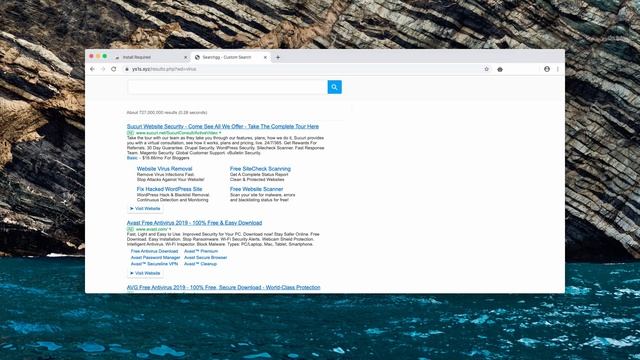Click Visit Website button under Avast ad

[x=145, y=273]
